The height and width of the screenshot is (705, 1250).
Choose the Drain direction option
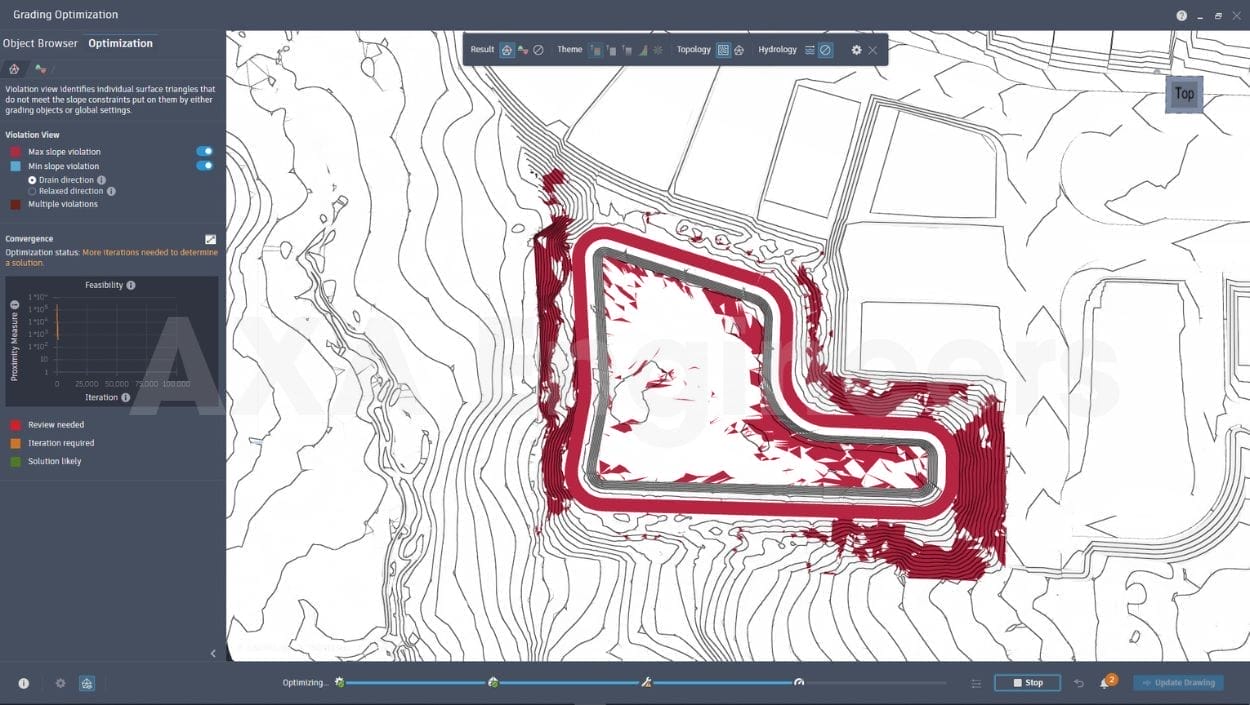tap(33, 179)
